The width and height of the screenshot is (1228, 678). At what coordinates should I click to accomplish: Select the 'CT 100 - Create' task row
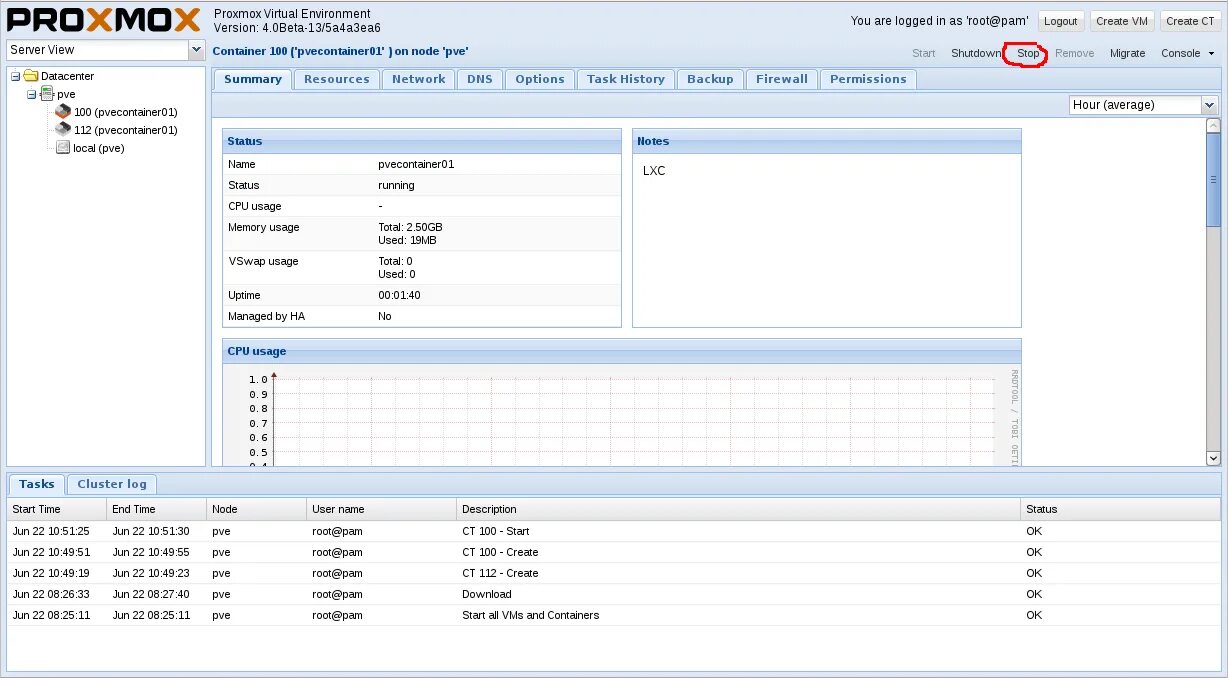click(x=614, y=552)
